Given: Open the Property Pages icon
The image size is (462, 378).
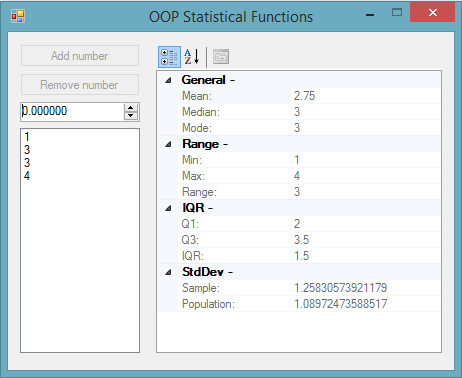Looking at the screenshot, I should [x=221, y=57].
